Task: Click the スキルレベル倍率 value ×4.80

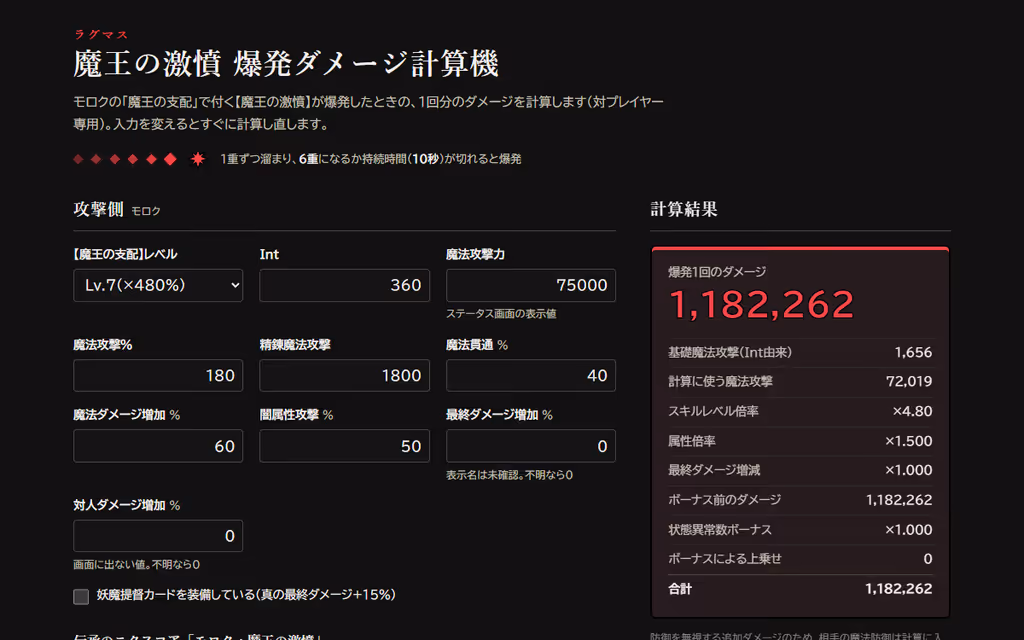Action: click(912, 411)
